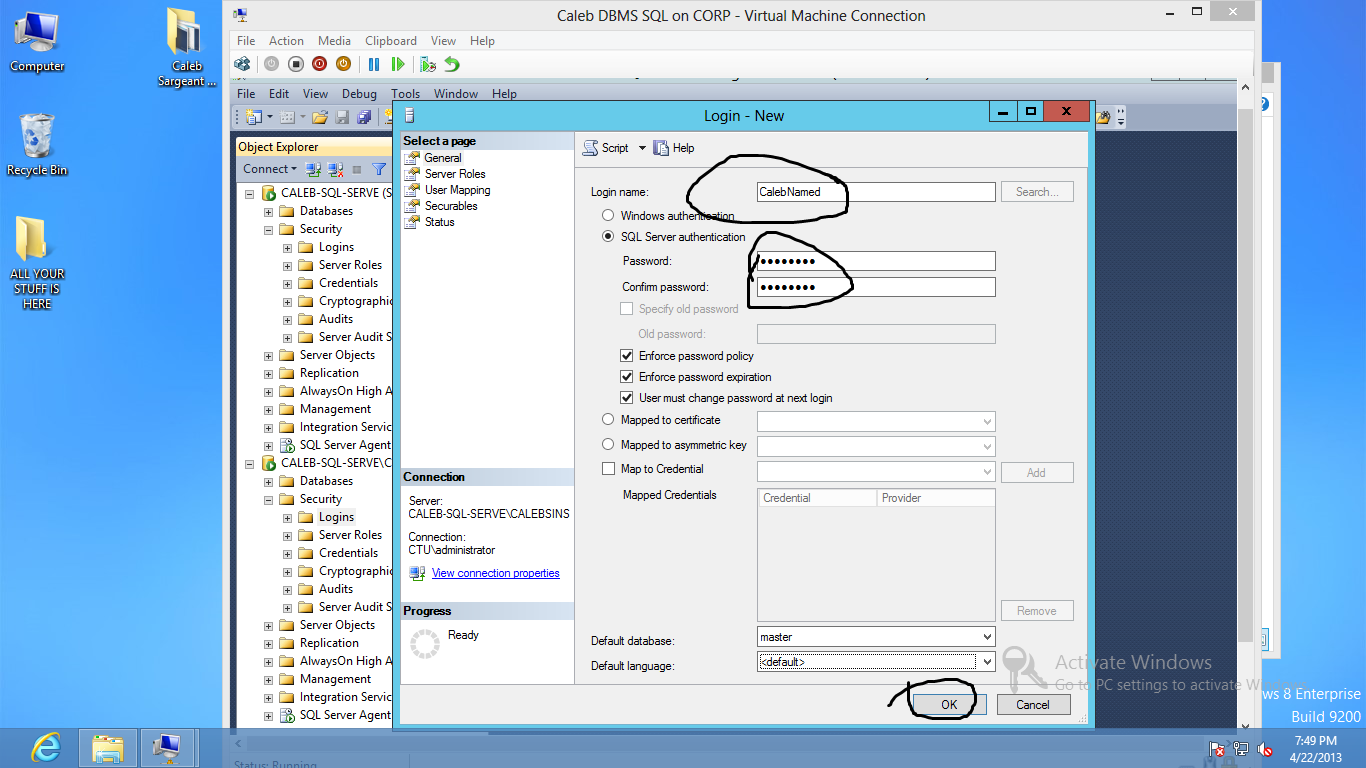1366x768 pixels.
Task: Open the Default database dropdown
Action: coord(987,637)
